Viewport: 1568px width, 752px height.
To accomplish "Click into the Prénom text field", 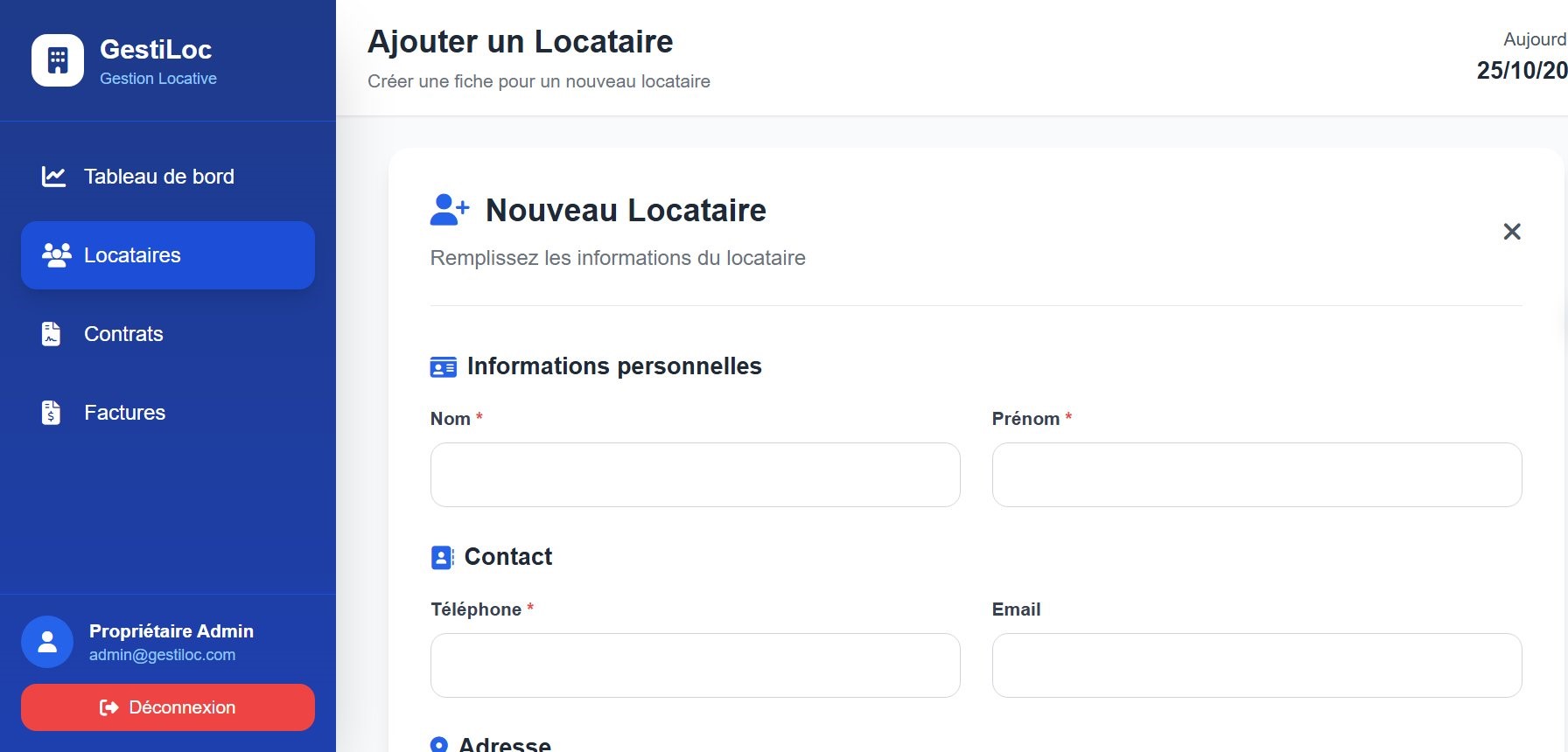I will point(1256,475).
